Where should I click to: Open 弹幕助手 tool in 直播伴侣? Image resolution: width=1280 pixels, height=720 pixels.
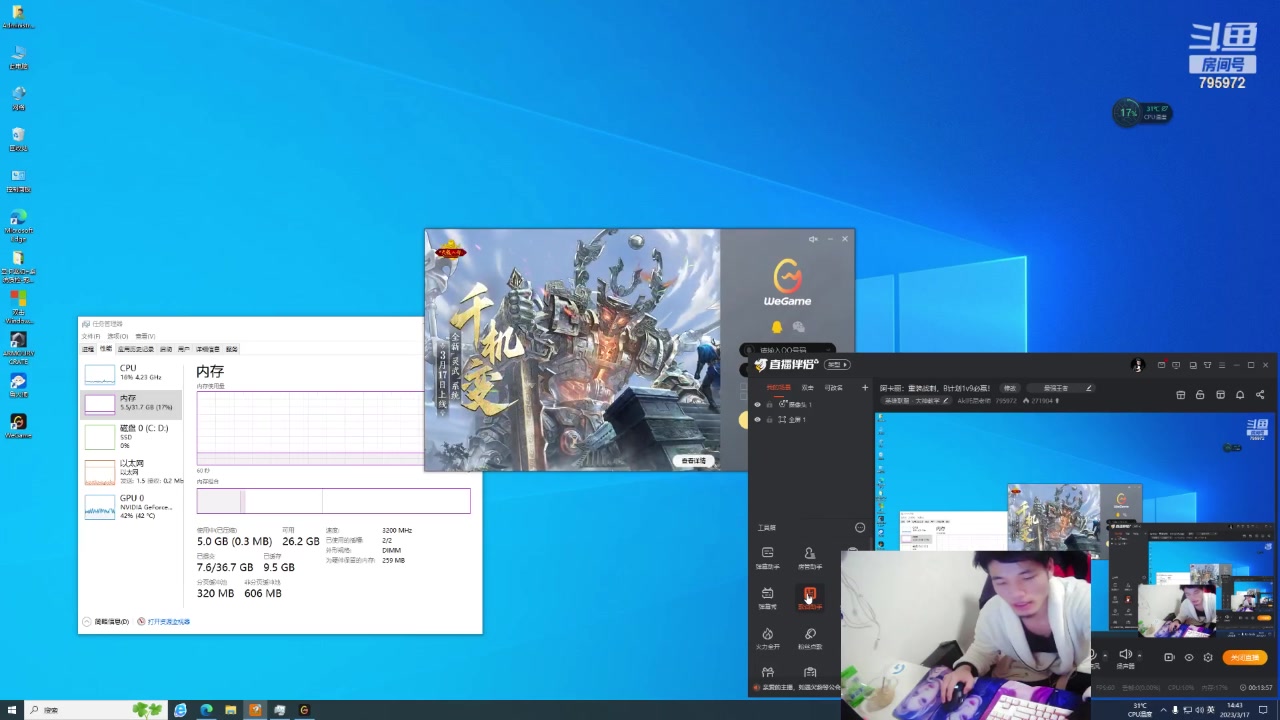pyautogui.click(x=767, y=558)
